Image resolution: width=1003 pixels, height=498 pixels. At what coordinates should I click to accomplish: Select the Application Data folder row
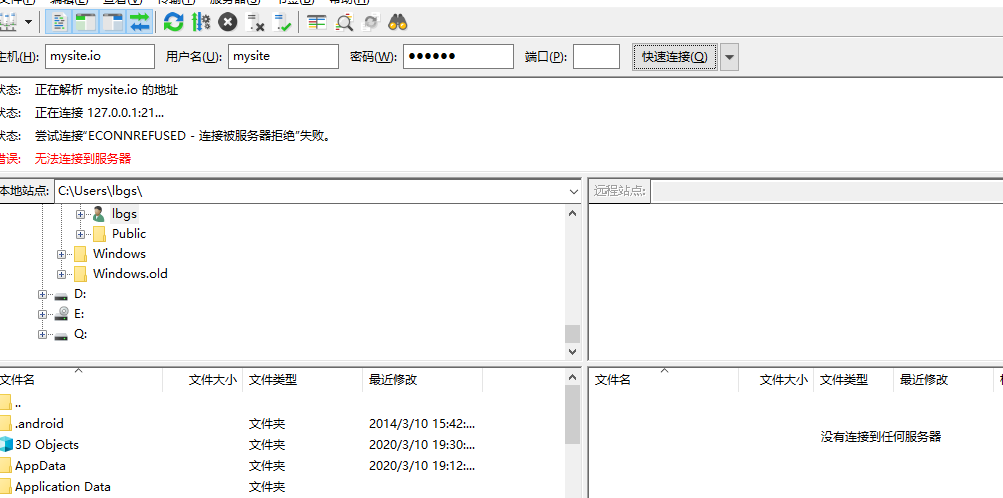281,486
